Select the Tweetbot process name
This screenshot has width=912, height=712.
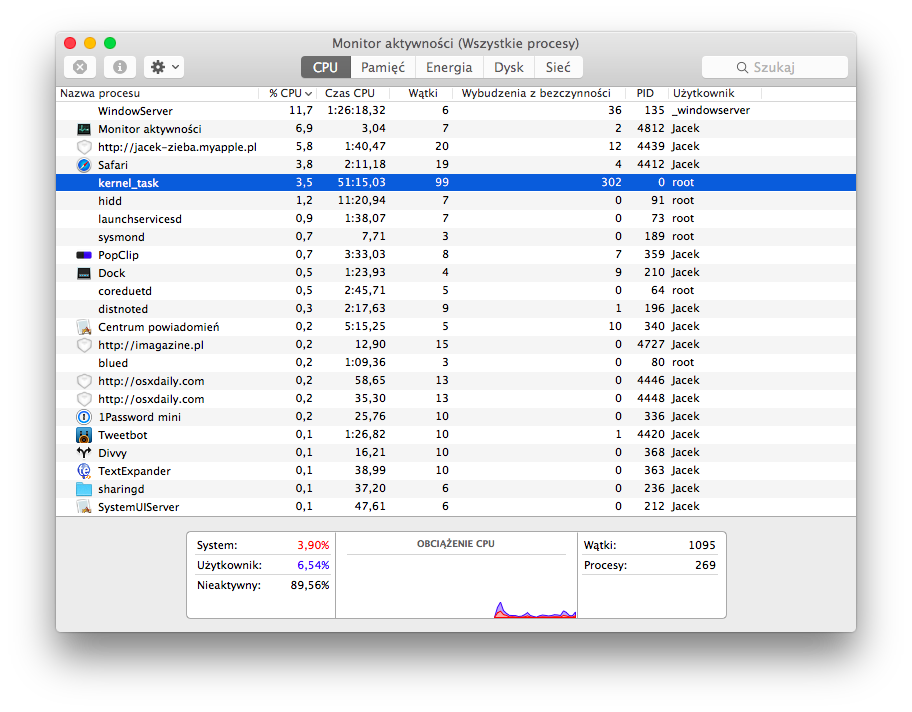(123, 435)
